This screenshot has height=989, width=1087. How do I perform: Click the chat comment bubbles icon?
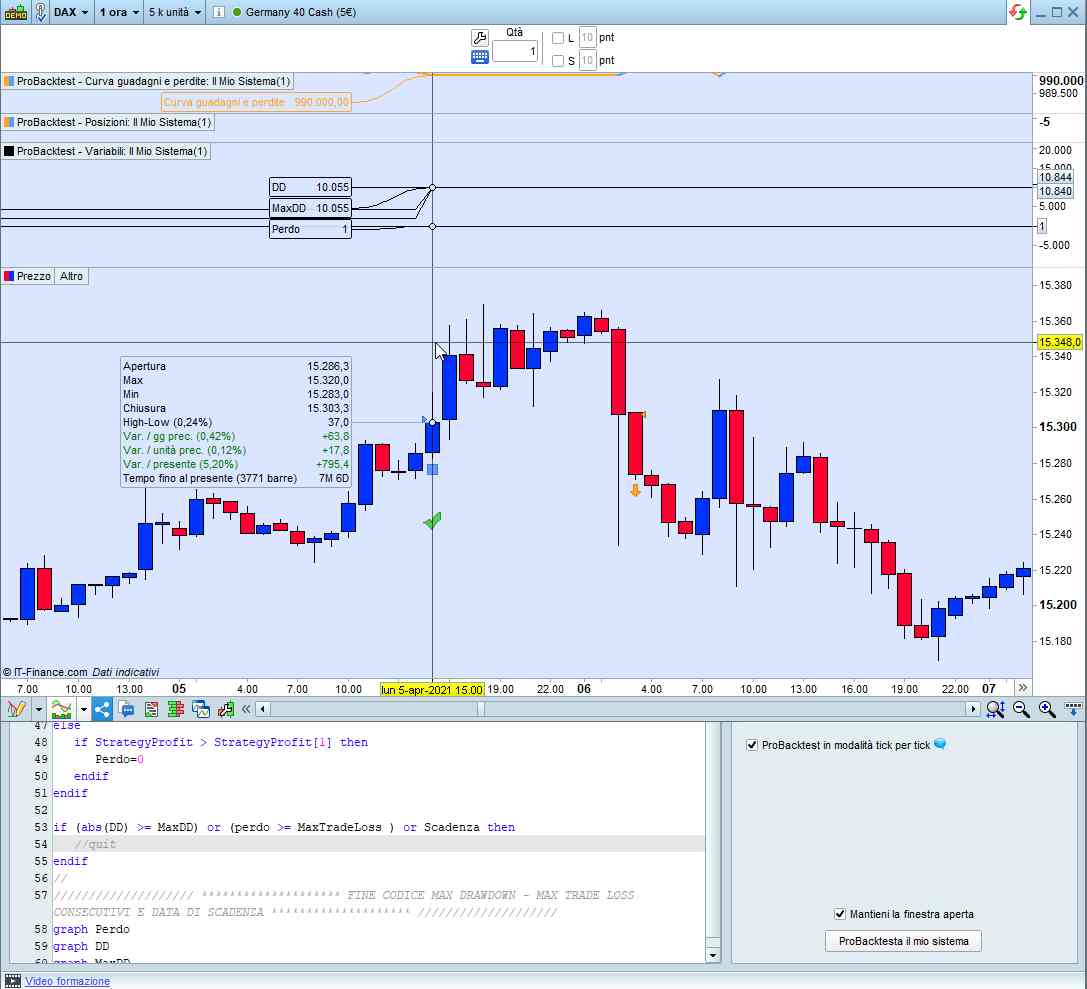(x=127, y=709)
